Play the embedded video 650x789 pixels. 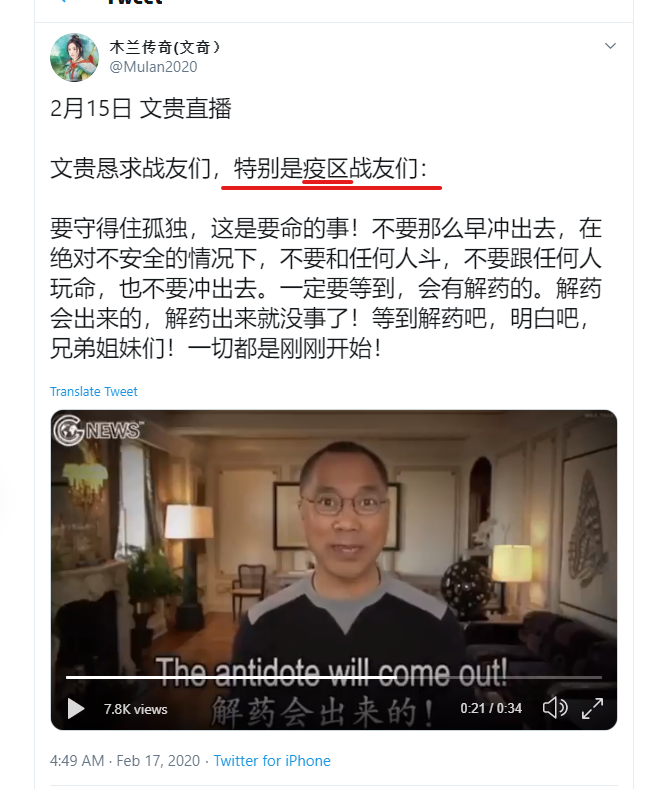coord(76,708)
